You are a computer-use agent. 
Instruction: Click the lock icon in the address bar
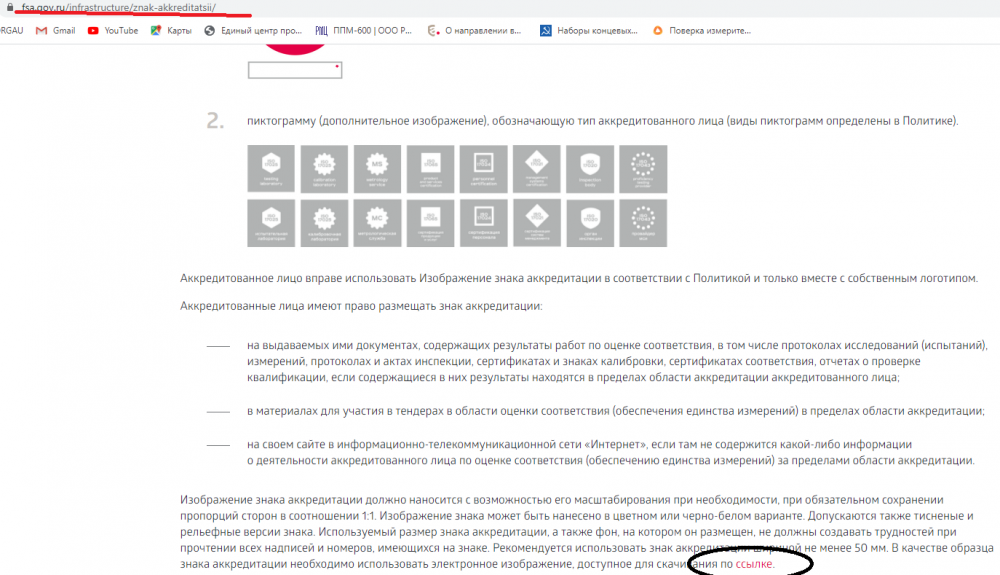[10, 7]
